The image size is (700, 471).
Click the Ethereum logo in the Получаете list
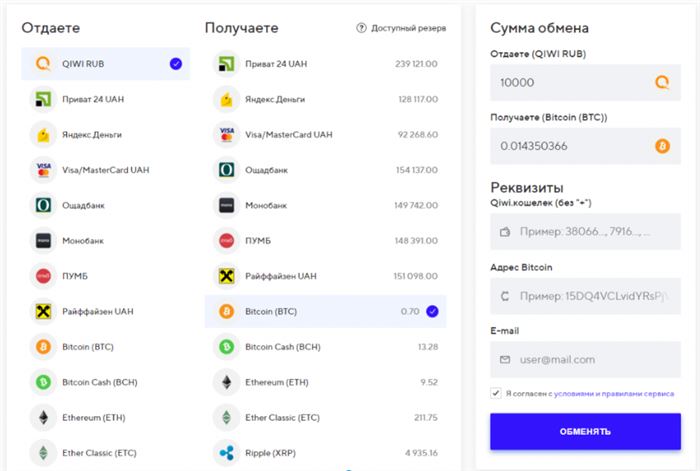pos(226,382)
